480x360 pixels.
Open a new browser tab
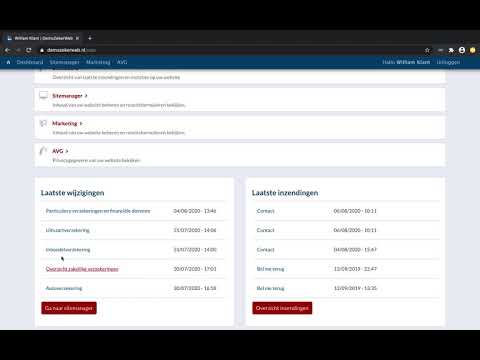point(90,38)
